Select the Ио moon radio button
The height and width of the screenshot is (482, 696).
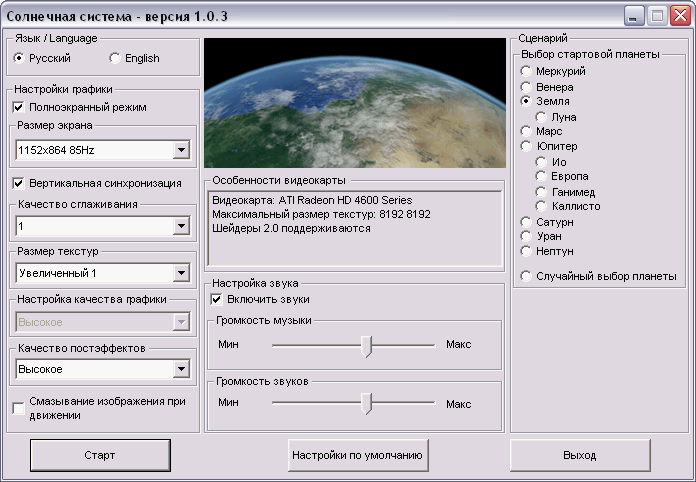pos(541,162)
